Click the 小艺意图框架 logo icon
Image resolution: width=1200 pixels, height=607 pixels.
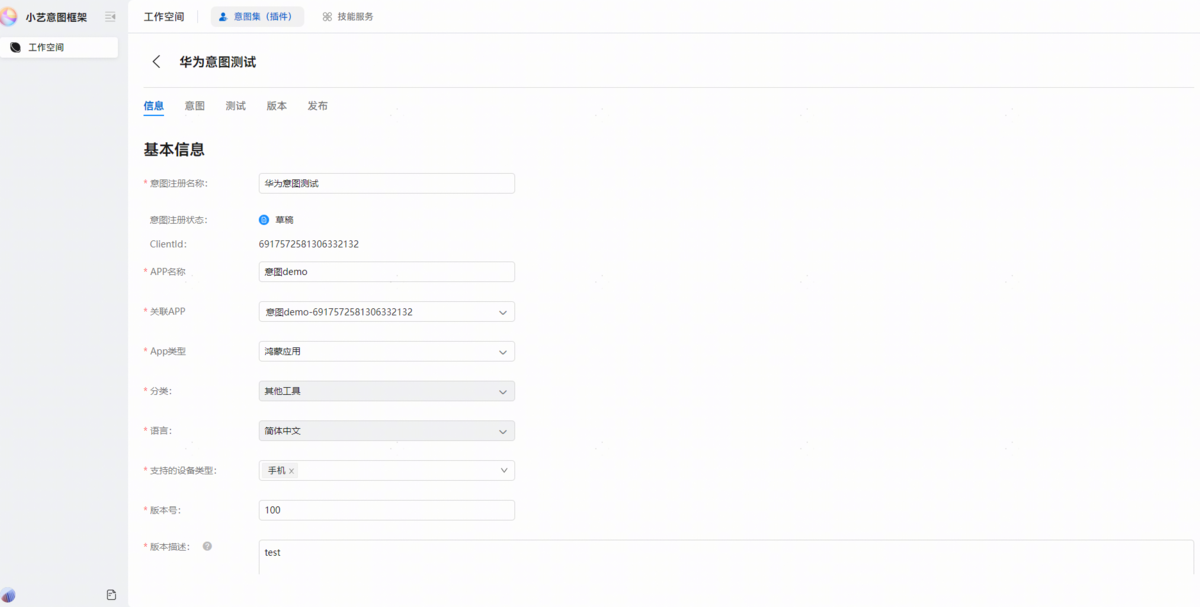(x=9, y=17)
